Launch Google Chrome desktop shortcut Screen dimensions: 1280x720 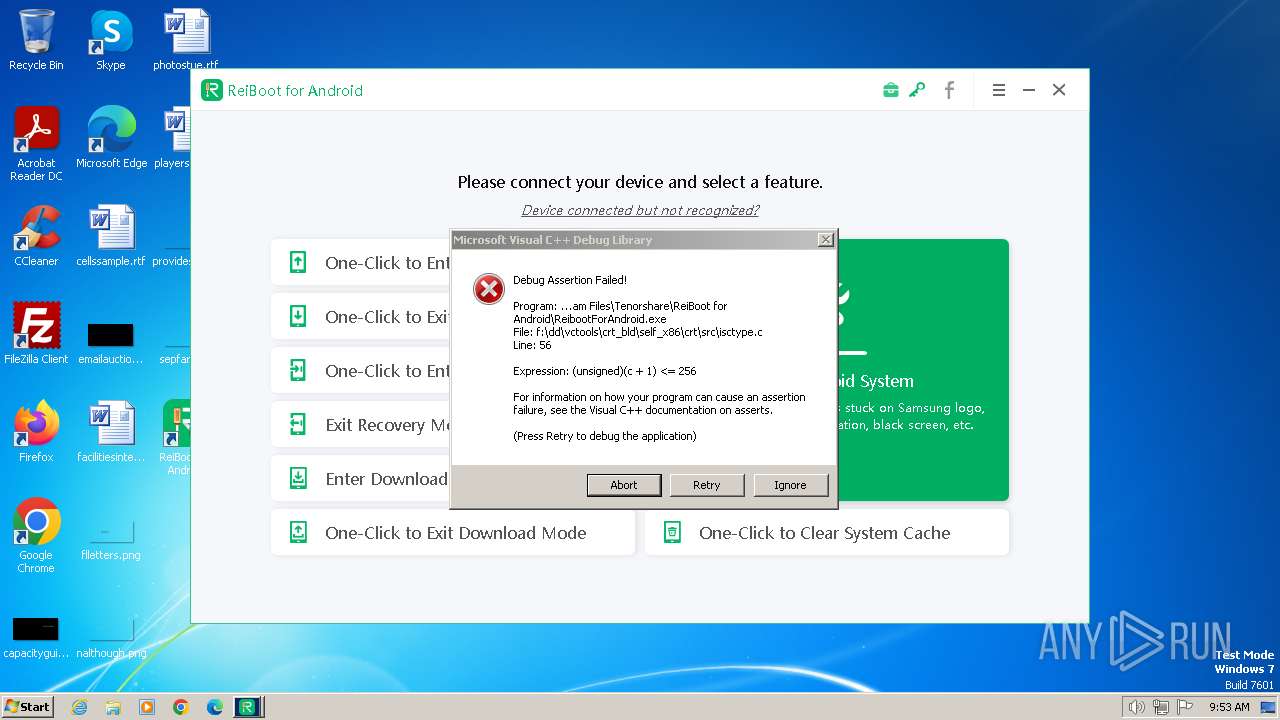click(36, 535)
